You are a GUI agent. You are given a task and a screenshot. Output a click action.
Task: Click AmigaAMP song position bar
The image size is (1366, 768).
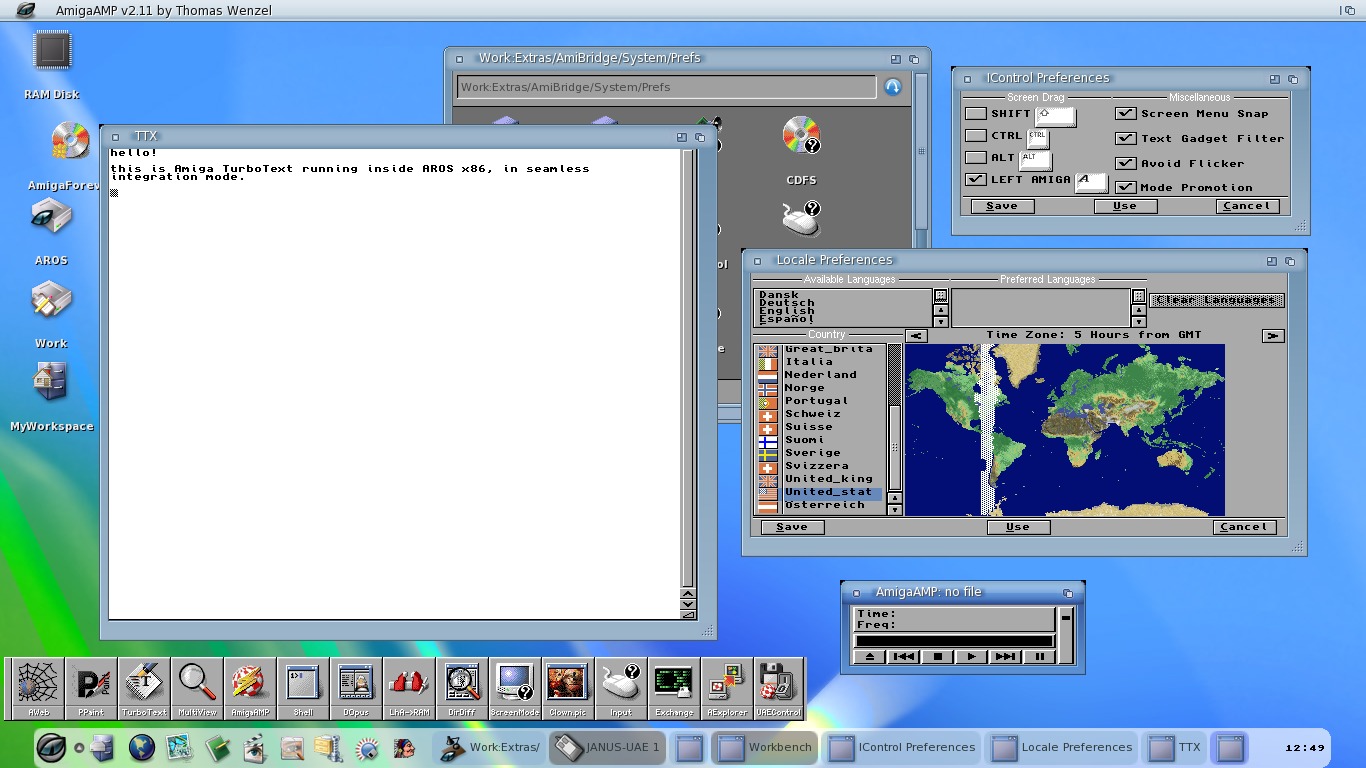[953, 641]
